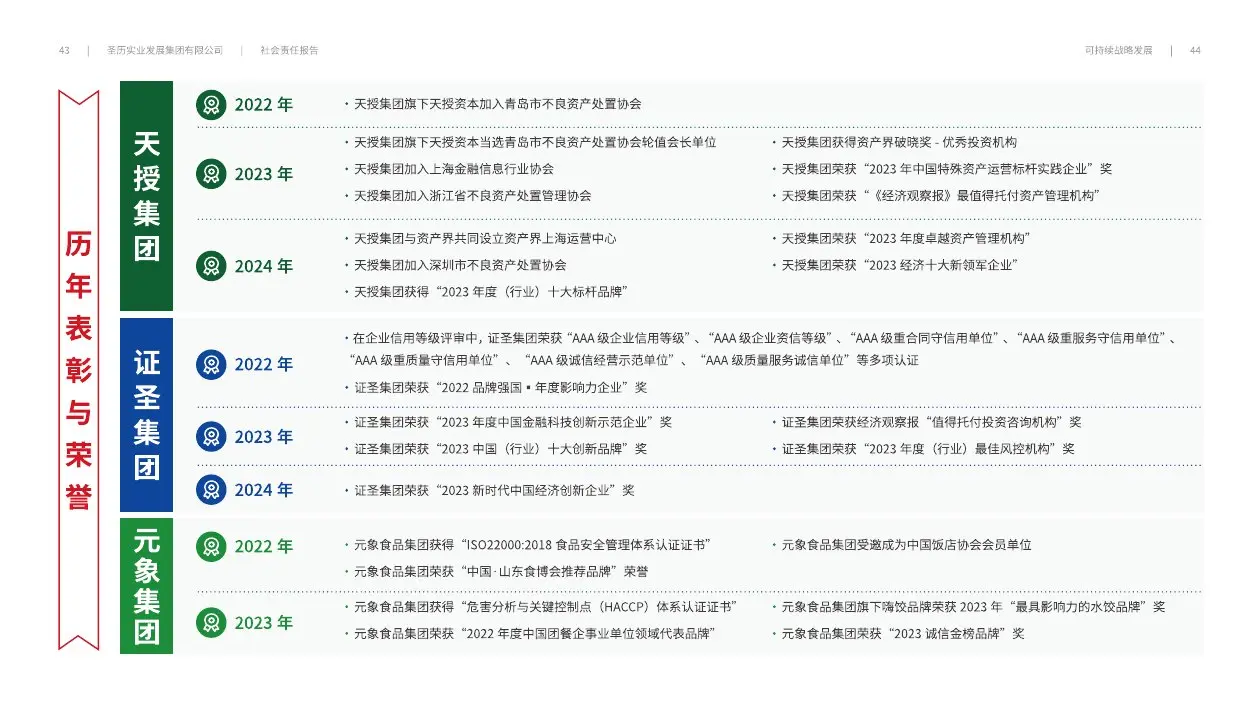Image resolution: width=1260 pixels, height=709 pixels.
Task: Click line 元象食品集团荣获“2023 诚信金榜品牌”奖
Action: pyautogui.click(x=898, y=634)
